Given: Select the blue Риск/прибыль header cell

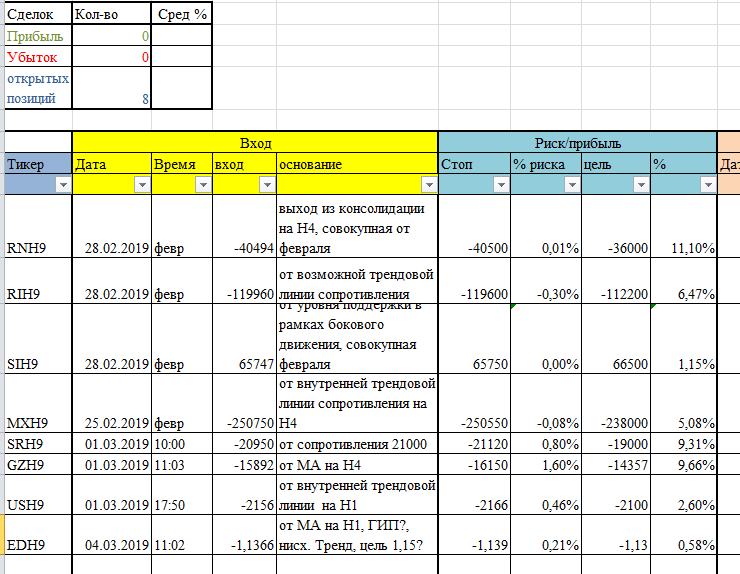Looking at the screenshot, I should 577,143.
